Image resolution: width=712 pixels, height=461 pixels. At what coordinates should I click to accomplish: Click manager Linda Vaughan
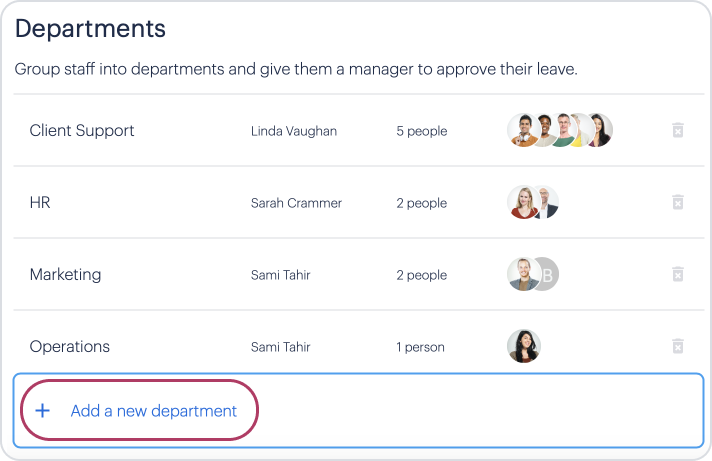click(294, 131)
